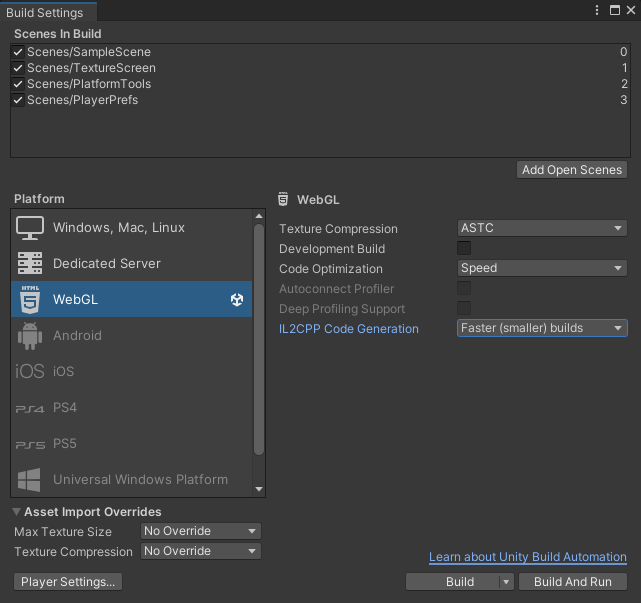
Task: Choose the Android robot platform icon
Action: point(30,336)
